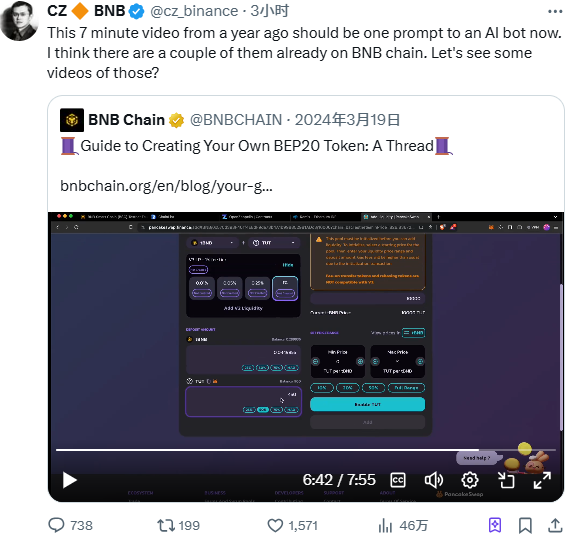Seek on the video progress bar
Image resolution: width=570 pixels, height=544 pixels.
point(305,450)
